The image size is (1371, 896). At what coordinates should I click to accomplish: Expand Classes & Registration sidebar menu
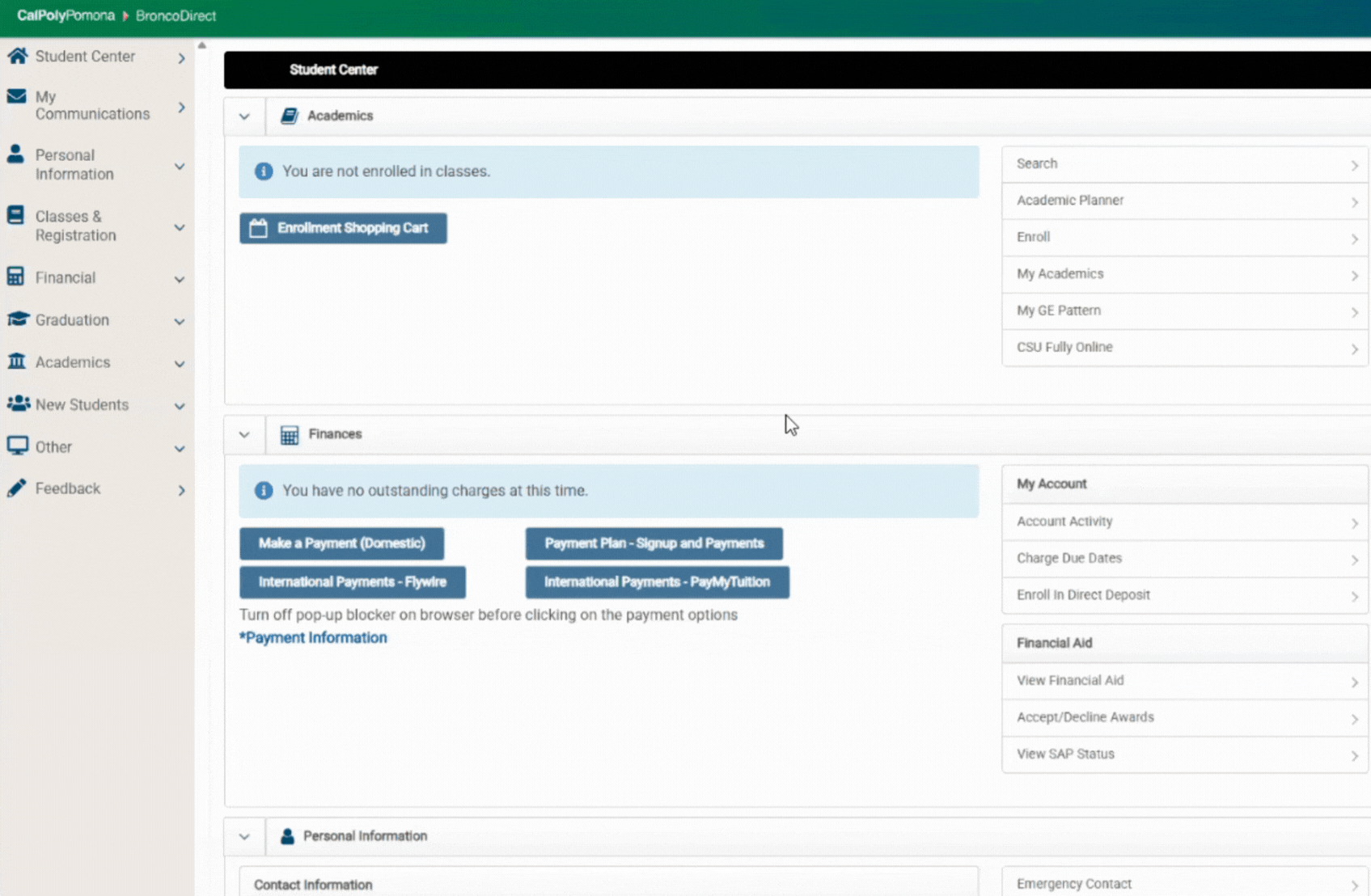coord(179,227)
